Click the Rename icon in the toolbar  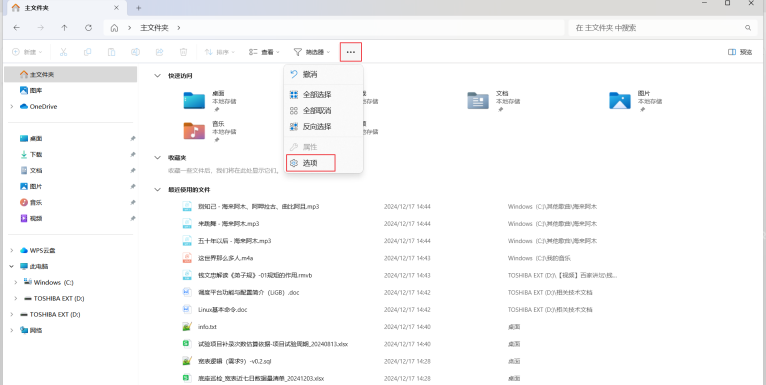(135, 52)
